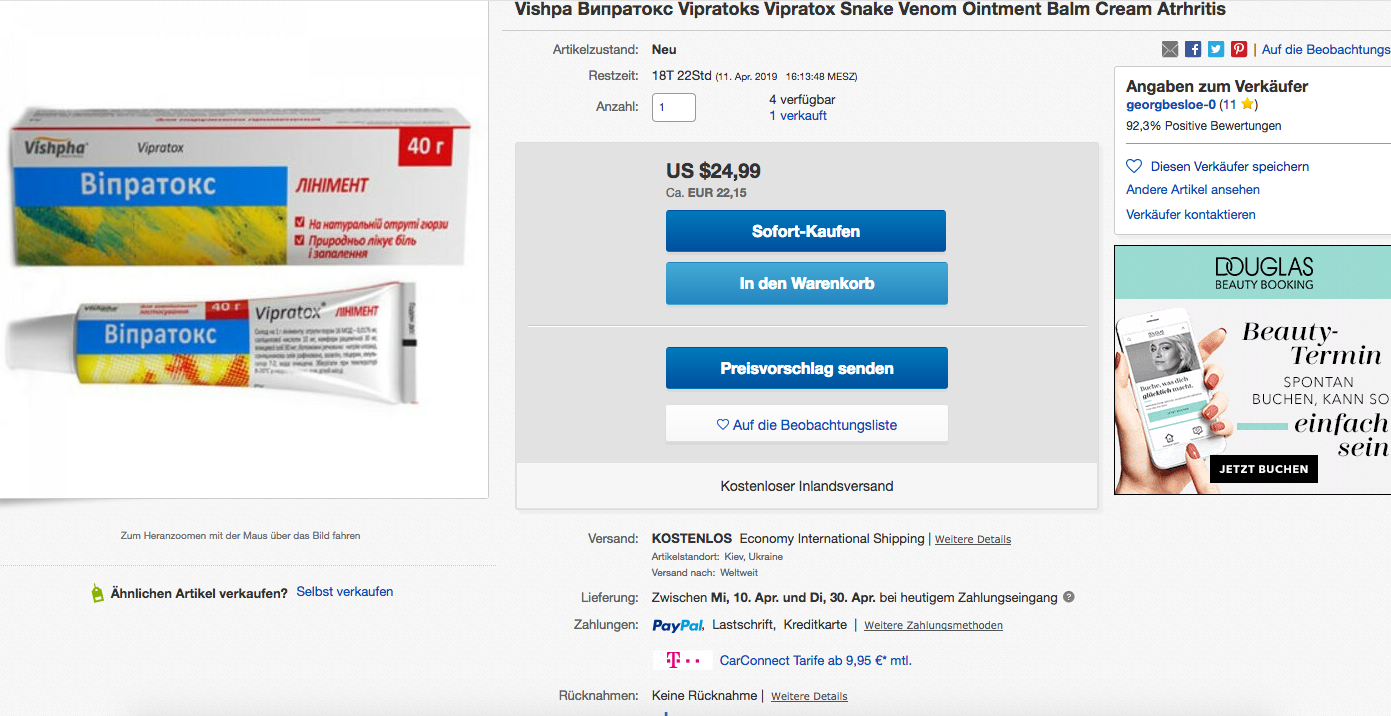
Task: Click the Vipratox product image
Action: [x=240, y=250]
